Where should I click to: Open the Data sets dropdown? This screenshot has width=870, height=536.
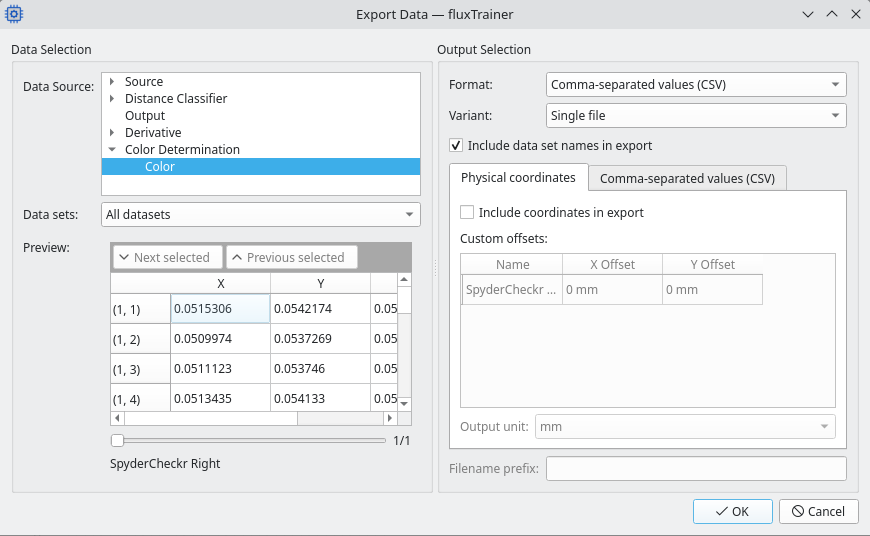(x=261, y=215)
